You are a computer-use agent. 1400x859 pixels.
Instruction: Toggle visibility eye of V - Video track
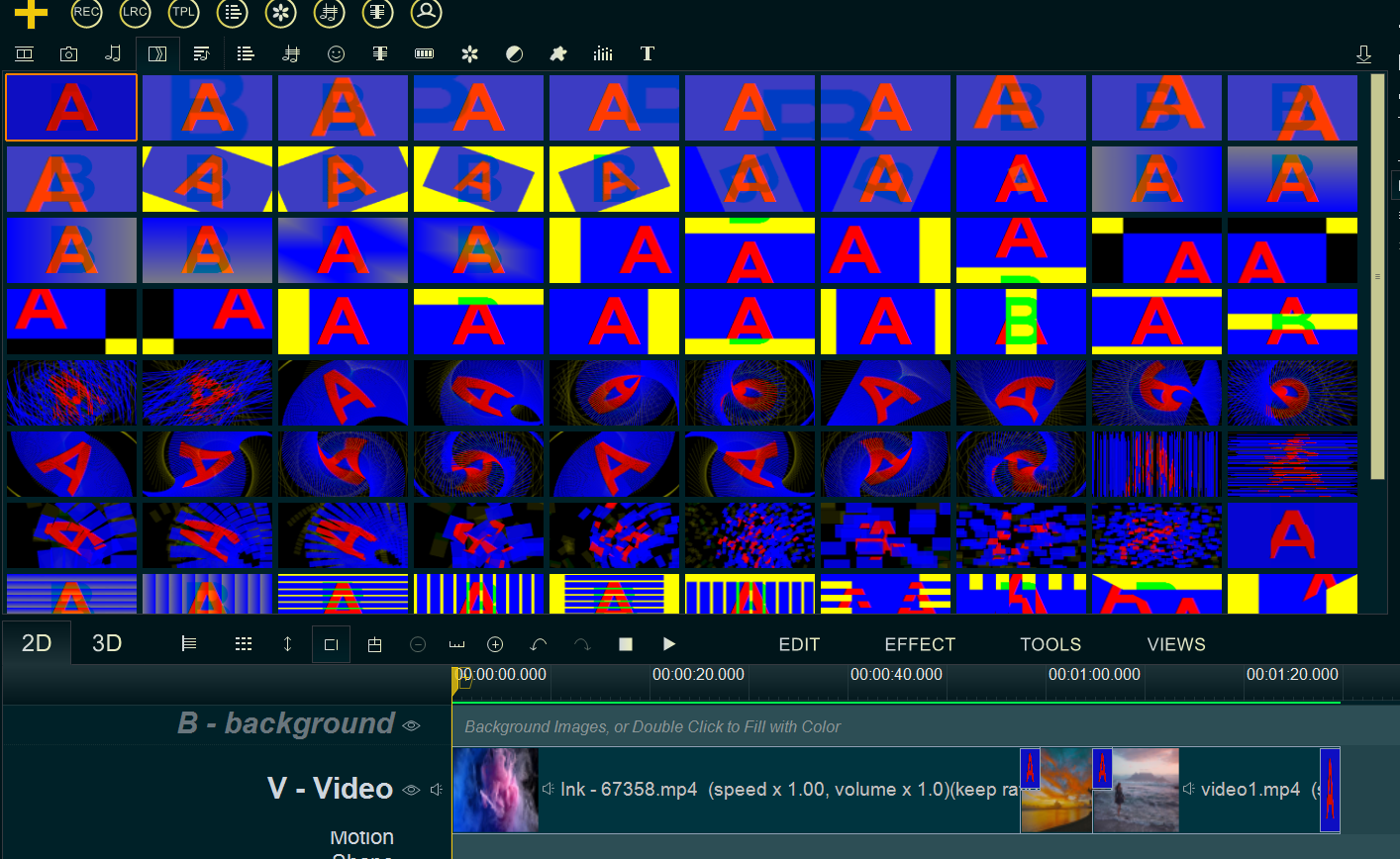point(412,790)
